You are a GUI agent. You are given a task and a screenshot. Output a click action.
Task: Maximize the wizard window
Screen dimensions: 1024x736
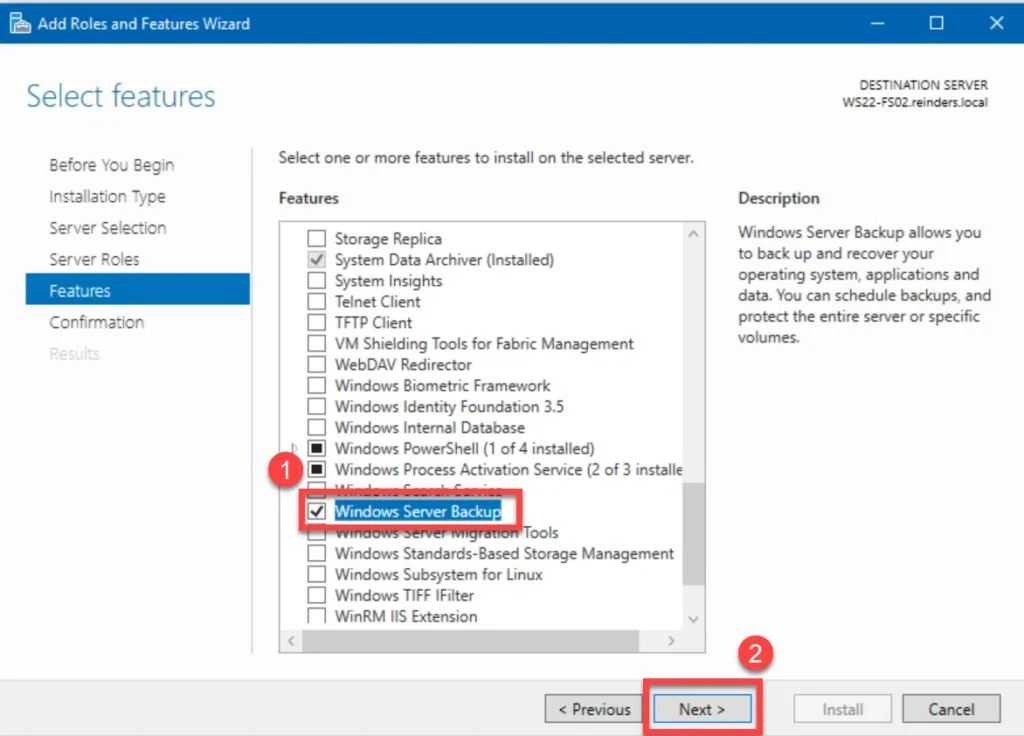pos(936,24)
